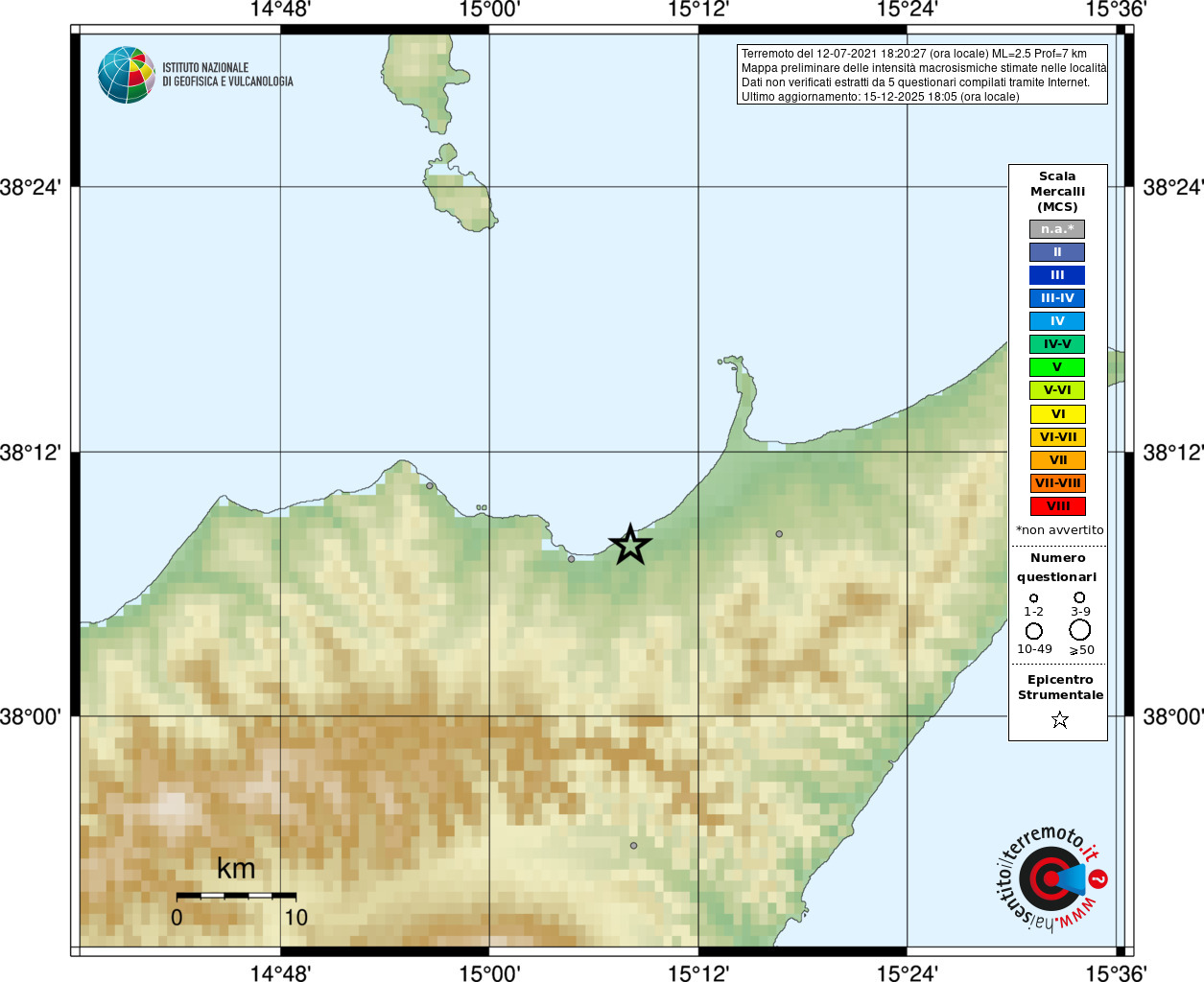Click the haisentitoilterremoto.it target logo
1204x982 pixels.
(1051, 878)
